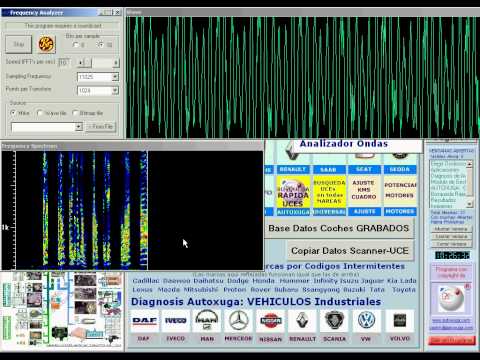Open the Busqueda UCEs en todas marcas tile

[329, 191]
